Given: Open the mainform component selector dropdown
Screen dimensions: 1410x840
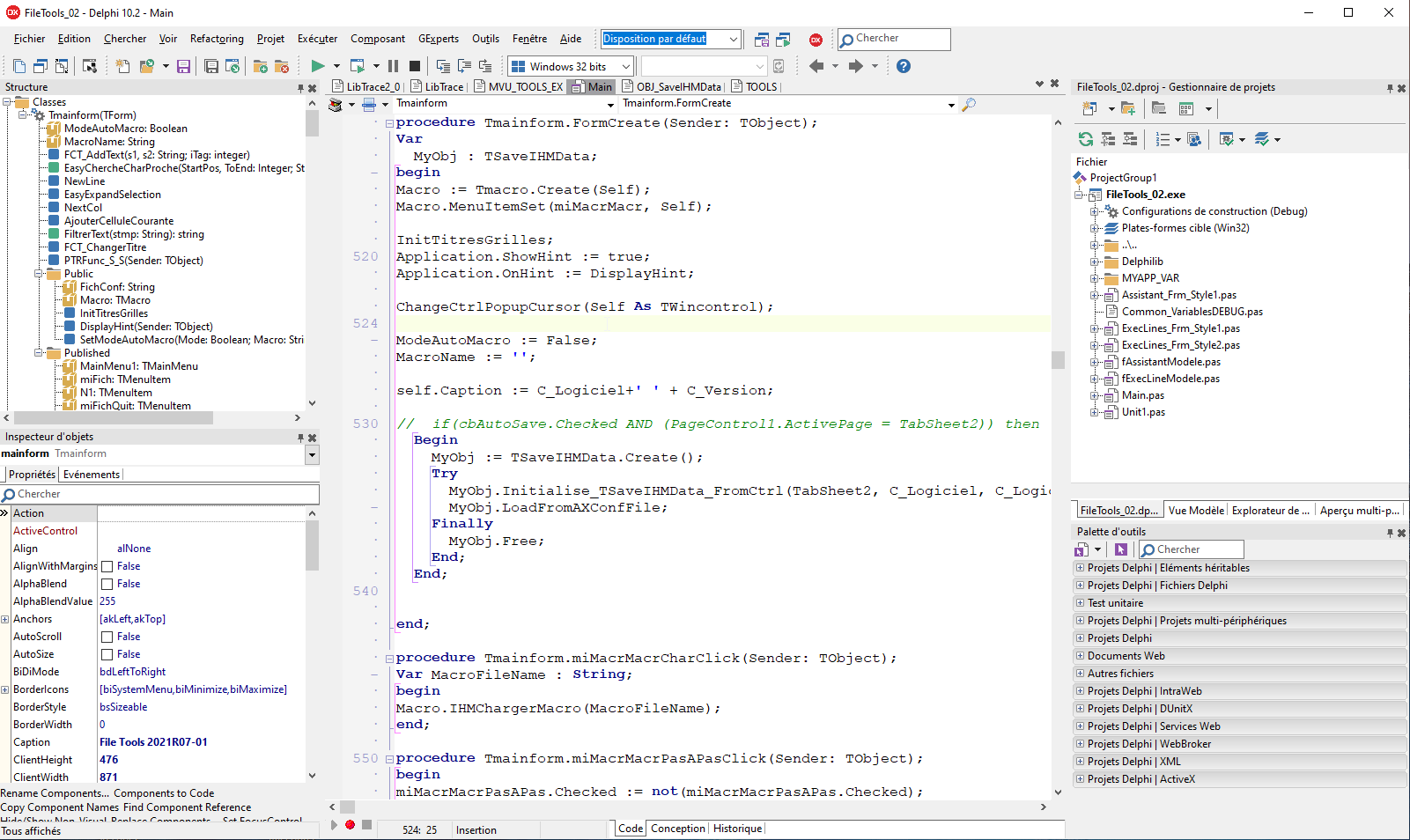Looking at the screenshot, I should point(312,454).
